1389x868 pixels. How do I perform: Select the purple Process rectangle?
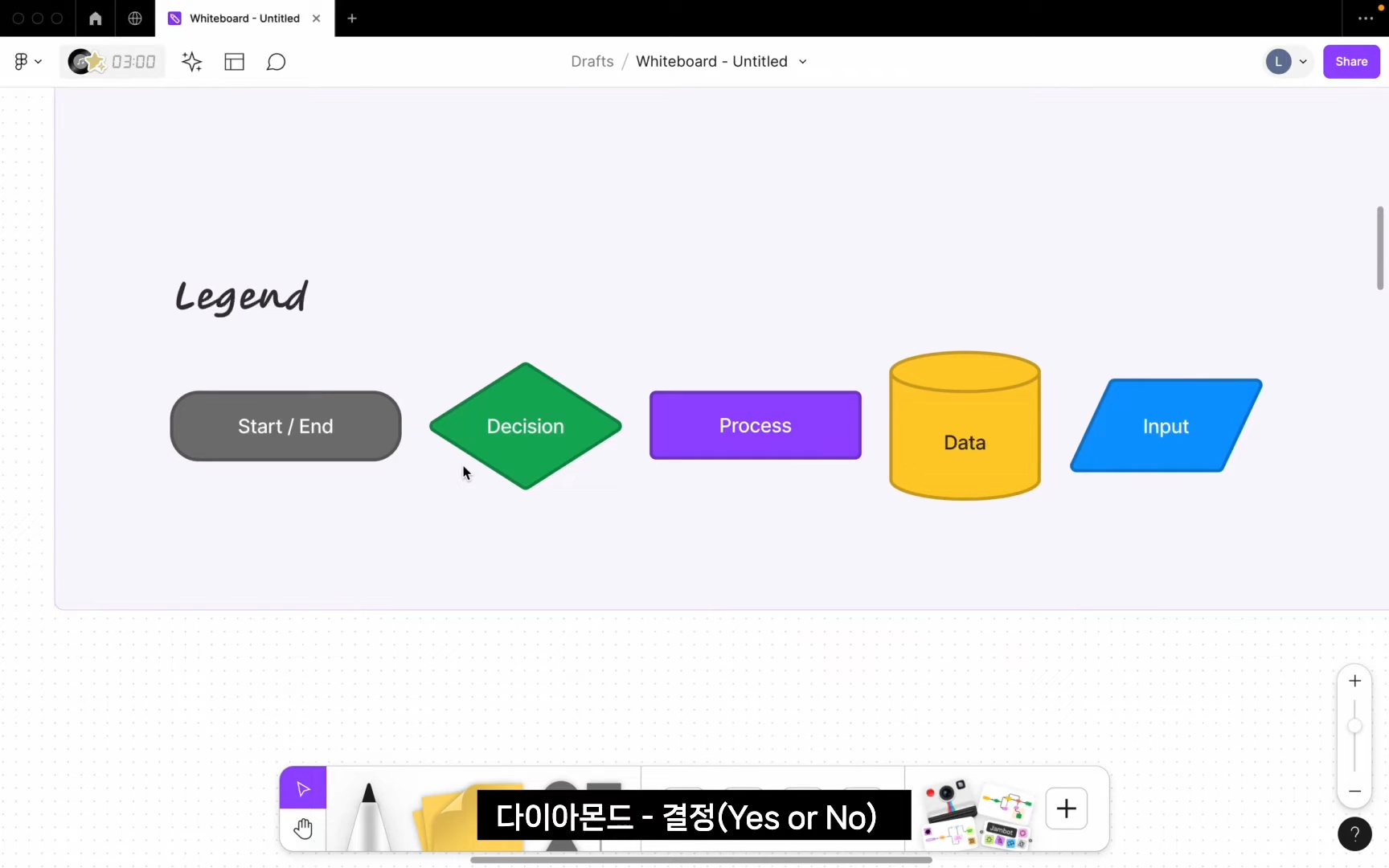coord(756,425)
